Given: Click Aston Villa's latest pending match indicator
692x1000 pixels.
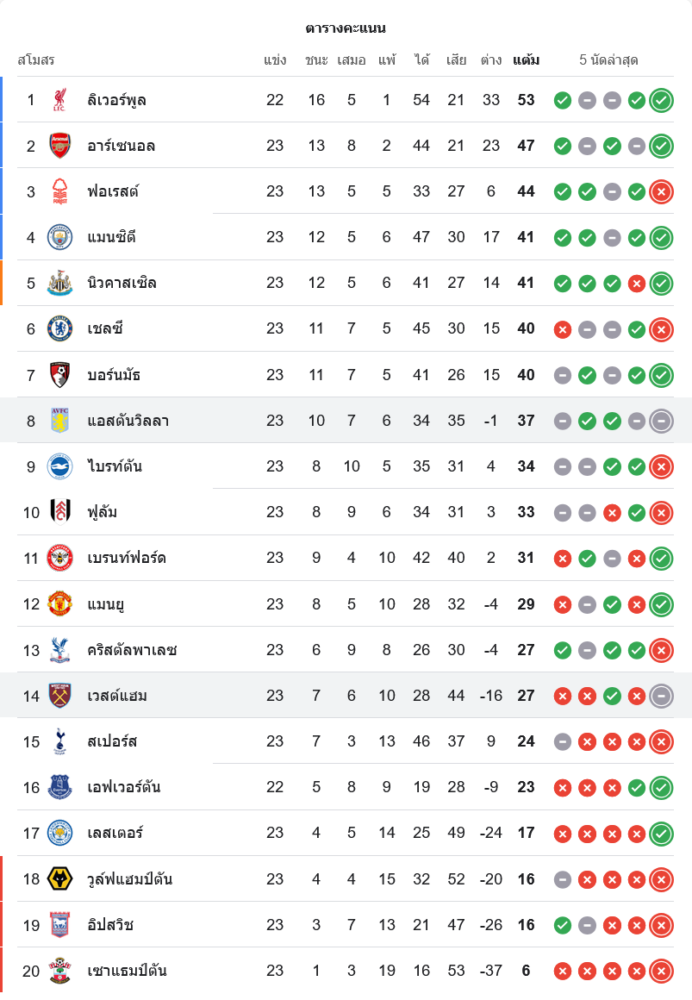Looking at the screenshot, I should (x=661, y=421).
